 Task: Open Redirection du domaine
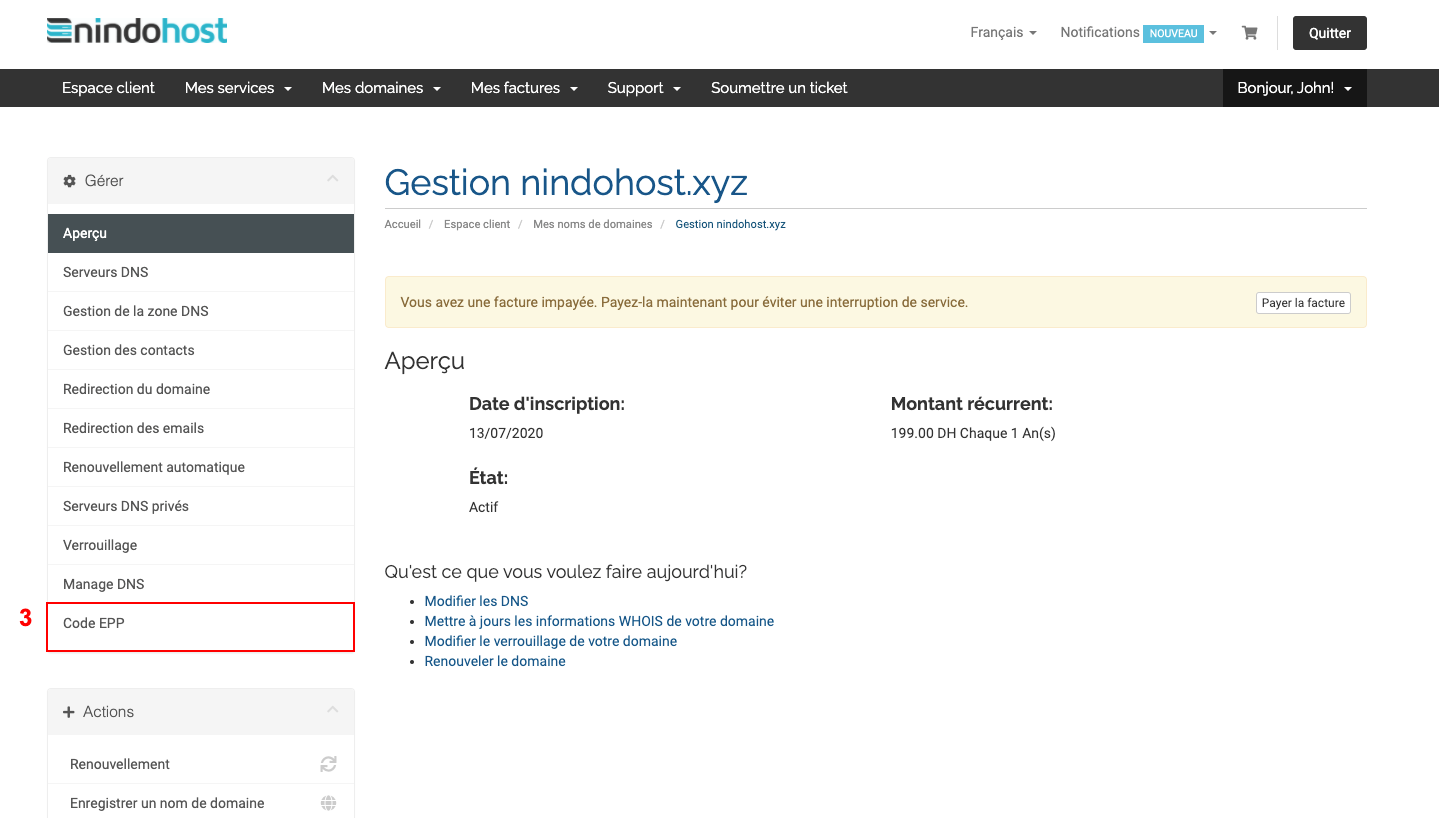click(201, 389)
